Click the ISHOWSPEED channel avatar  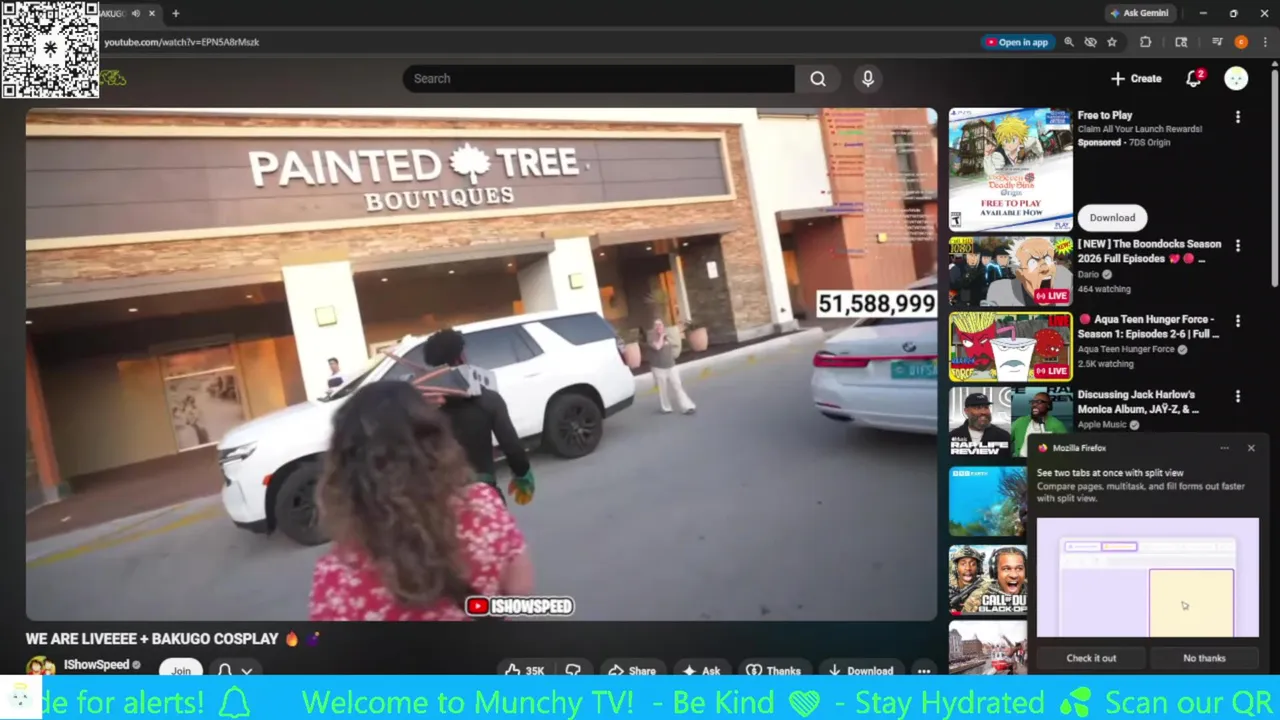[40, 667]
